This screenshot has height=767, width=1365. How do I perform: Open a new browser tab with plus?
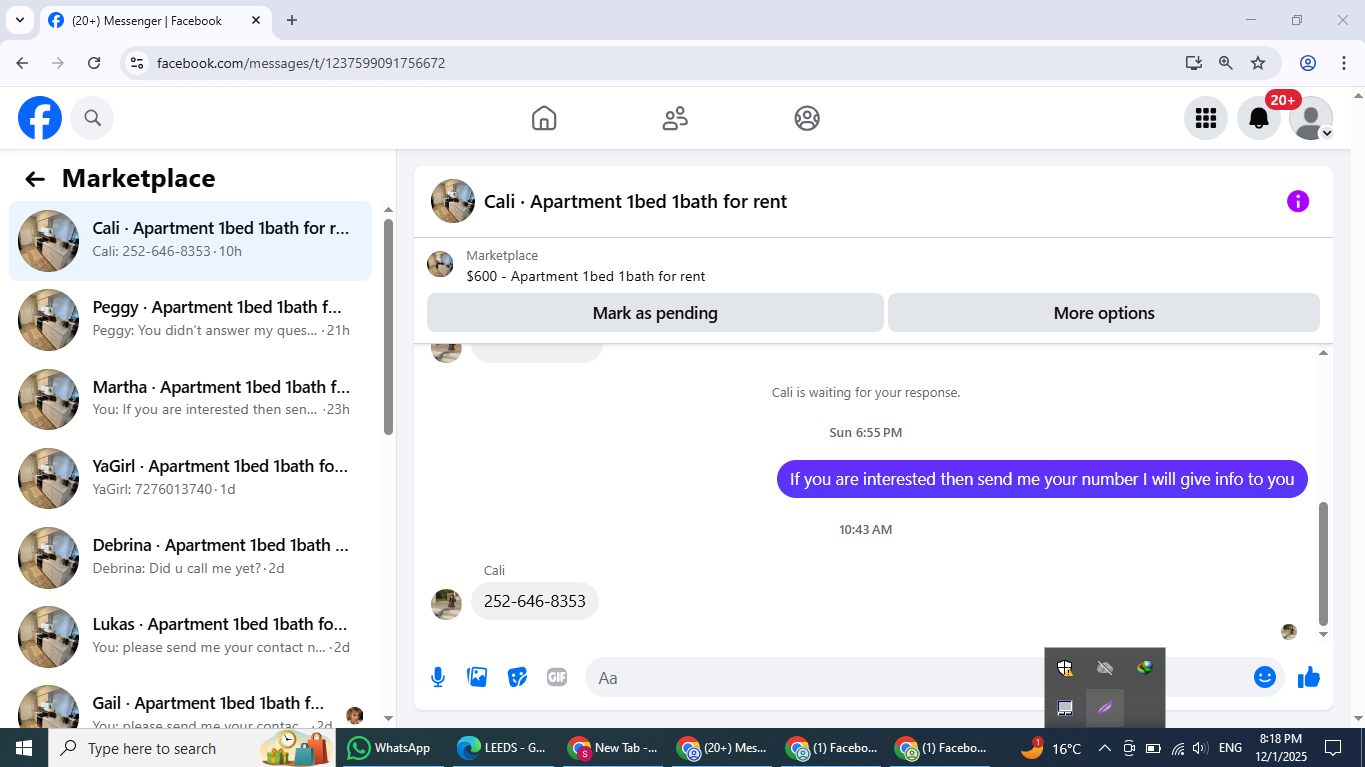292,20
